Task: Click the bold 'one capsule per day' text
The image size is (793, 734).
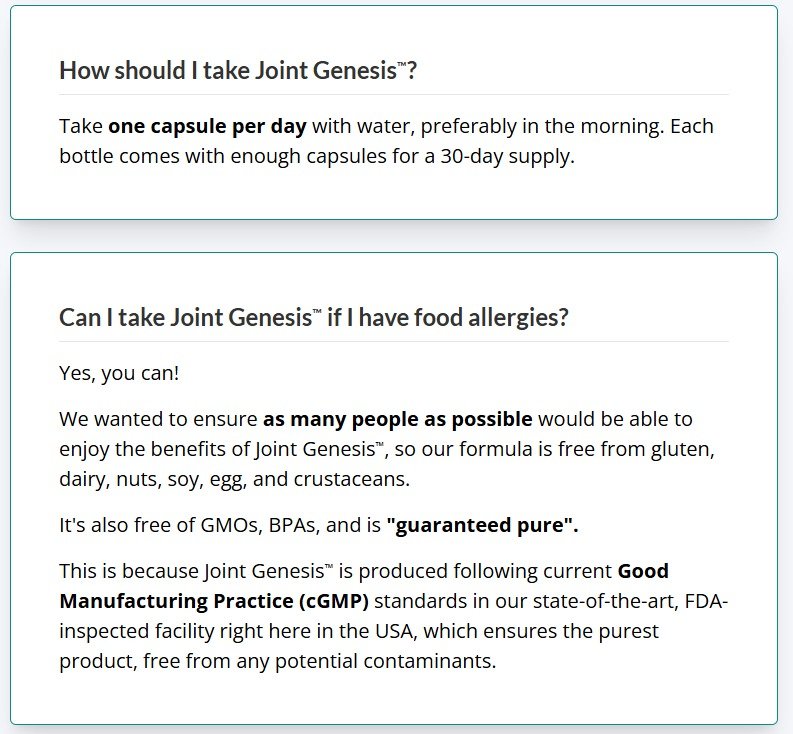Action: pos(208,127)
